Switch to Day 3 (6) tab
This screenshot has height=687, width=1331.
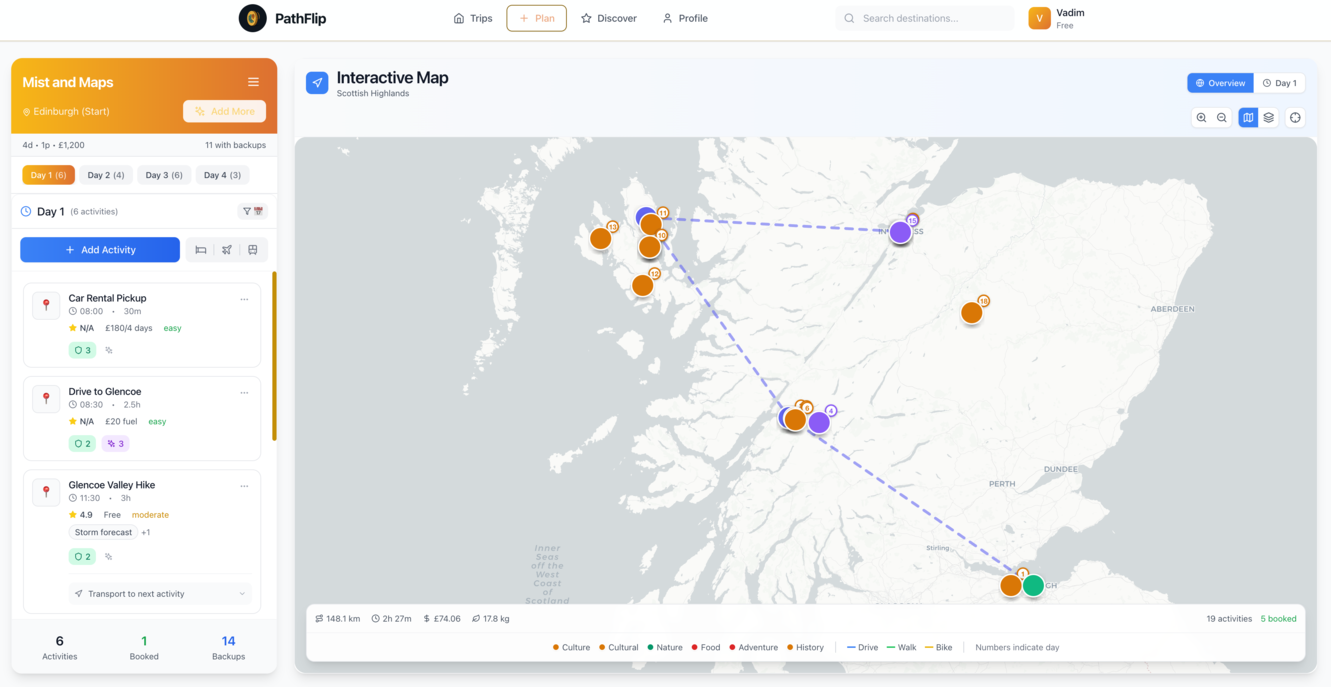coord(164,175)
